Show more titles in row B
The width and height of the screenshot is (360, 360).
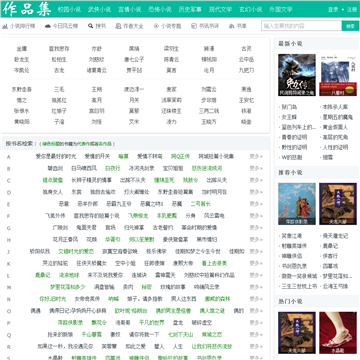(x=256, y=168)
